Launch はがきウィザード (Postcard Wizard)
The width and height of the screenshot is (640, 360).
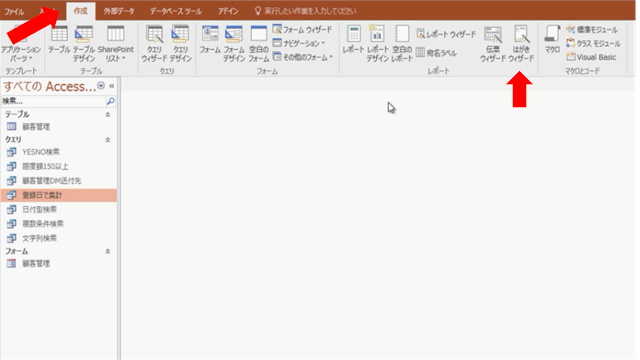[x=521, y=43]
